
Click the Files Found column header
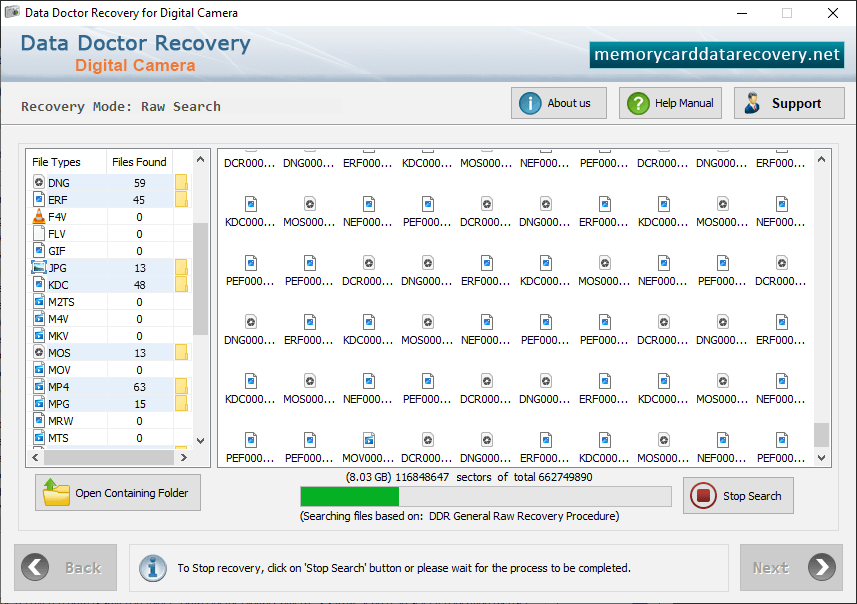139,162
